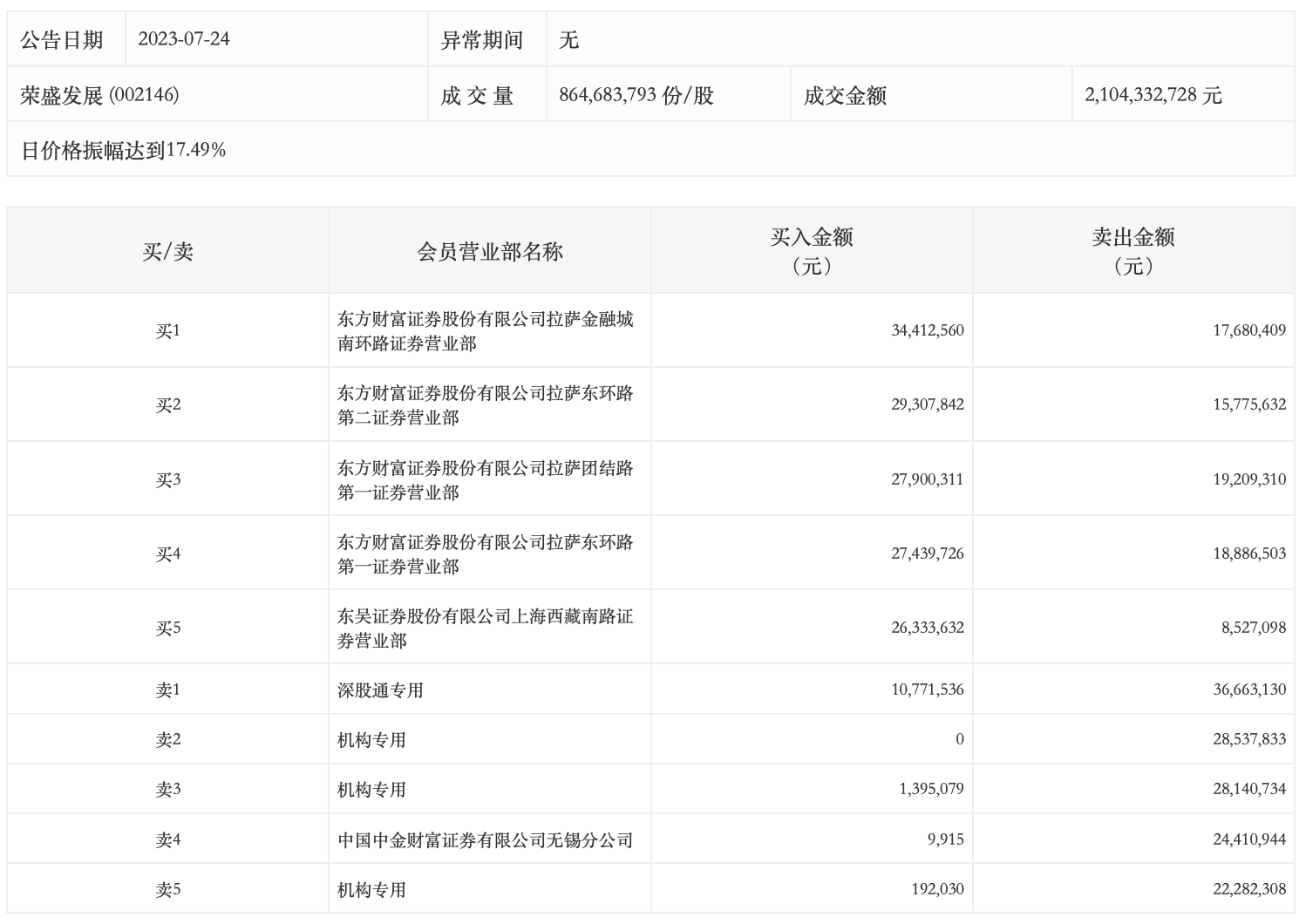Screen dimensions: 1306x924
Task: Click 拉萨团结路第一证券营业部 broker name
Action: tap(485, 480)
